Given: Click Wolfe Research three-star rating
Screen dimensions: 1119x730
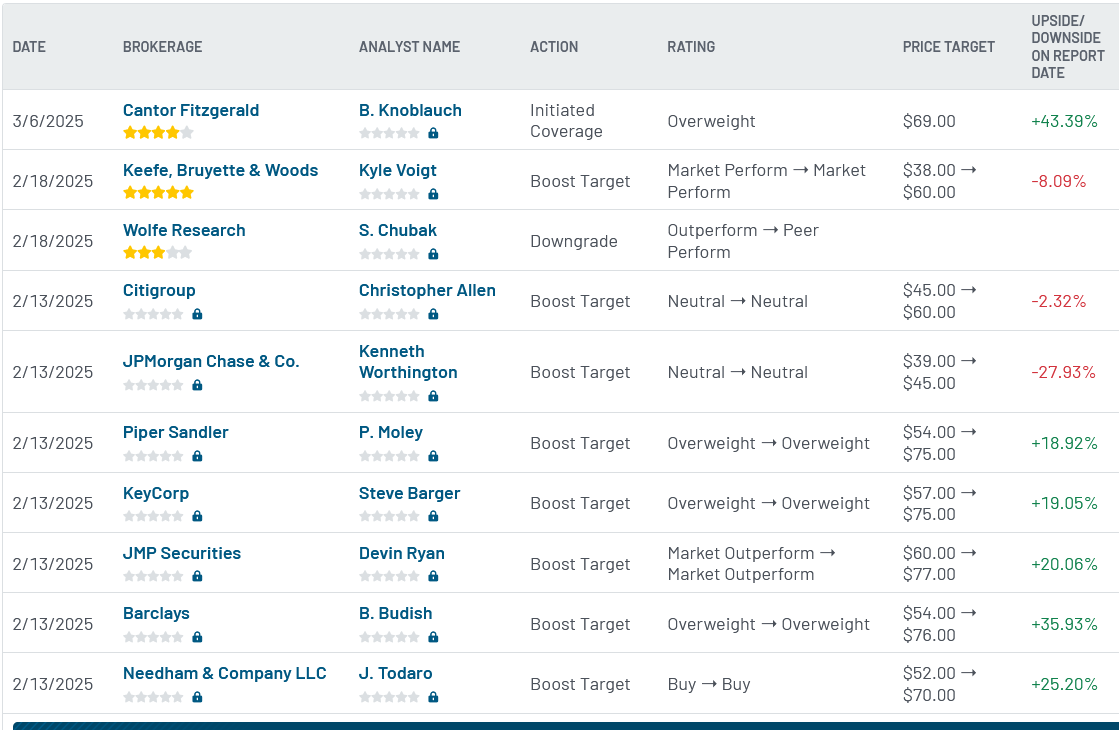Looking at the screenshot, I should click(x=158, y=252).
